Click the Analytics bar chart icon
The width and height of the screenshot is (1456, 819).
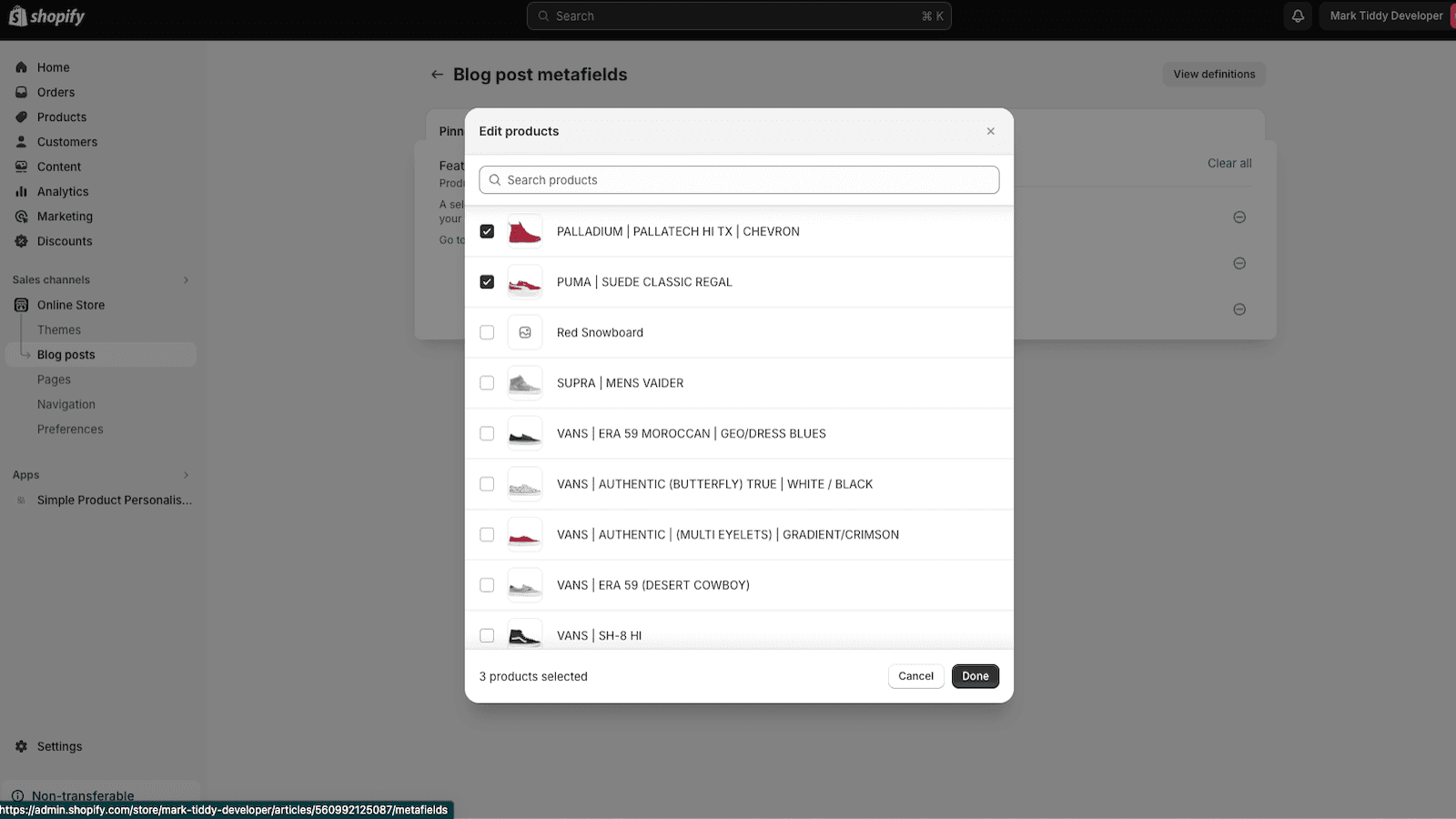point(21,192)
